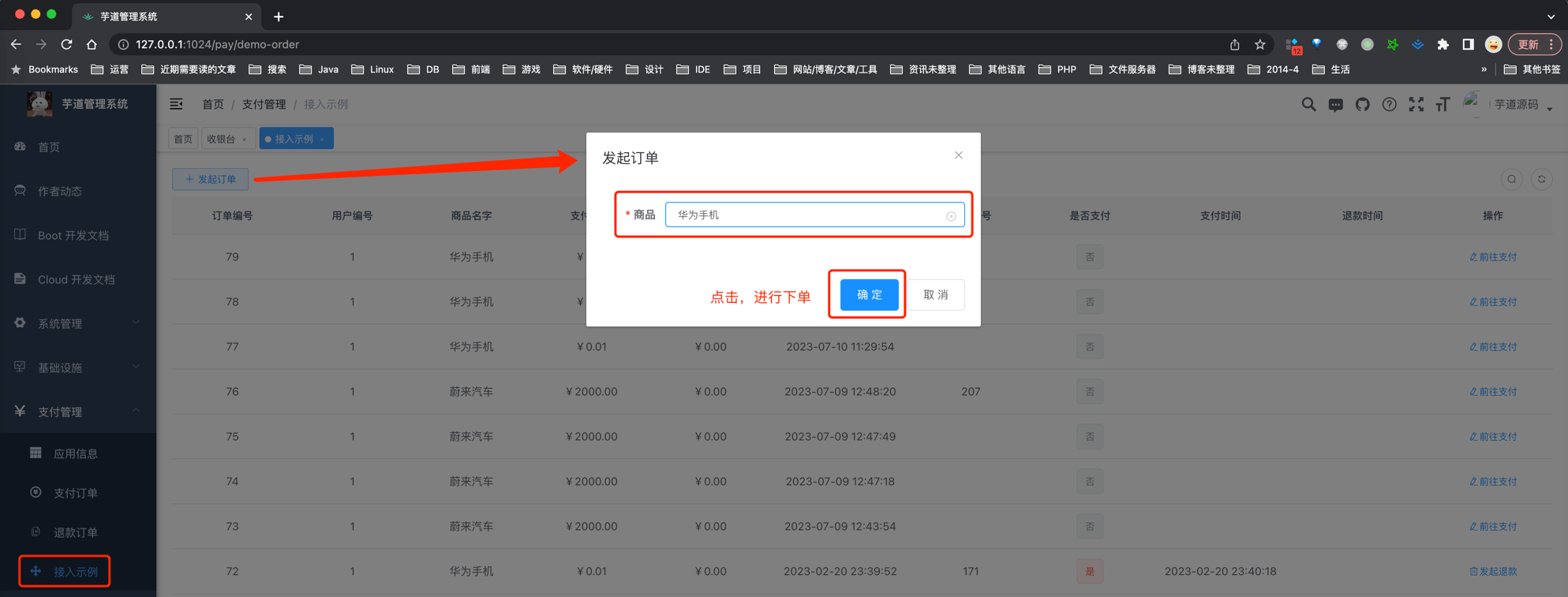This screenshot has width=1568, height=597.
Task: Click the 确定 button to submit order
Action: click(x=869, y=295)
